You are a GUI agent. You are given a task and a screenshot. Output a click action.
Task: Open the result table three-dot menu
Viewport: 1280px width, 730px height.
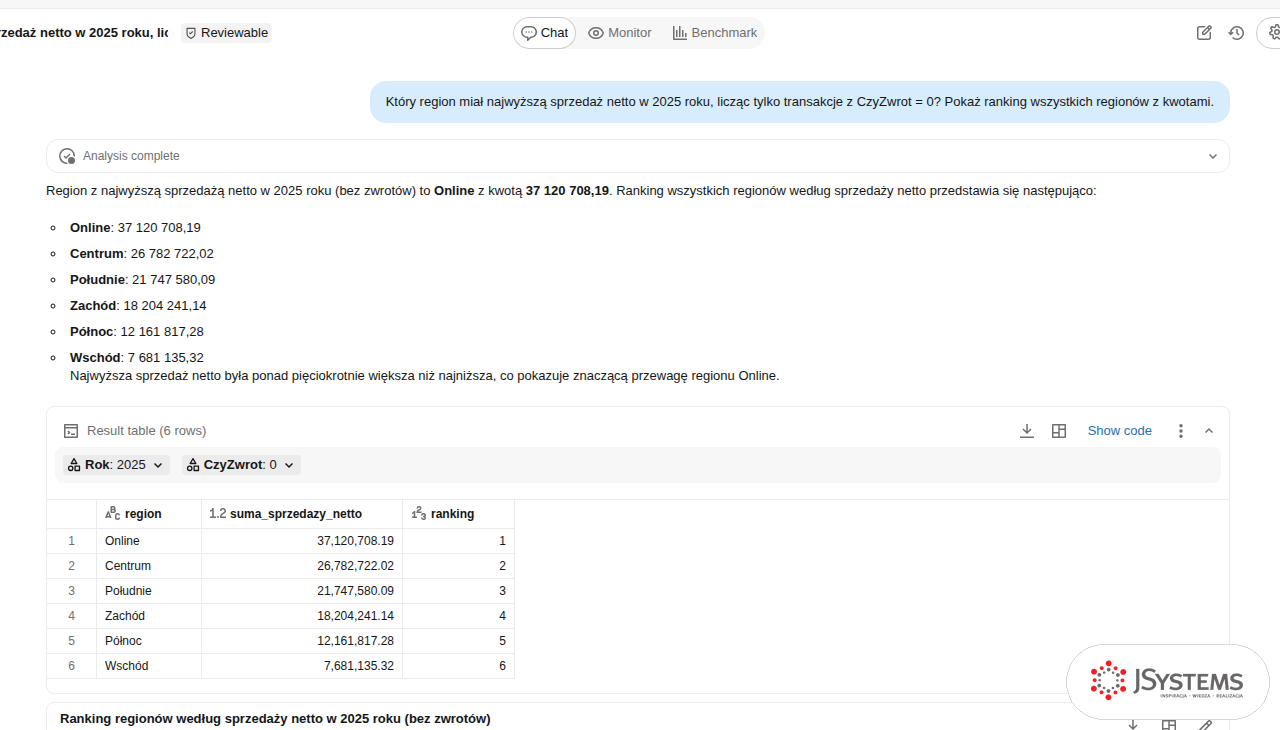1181,431
